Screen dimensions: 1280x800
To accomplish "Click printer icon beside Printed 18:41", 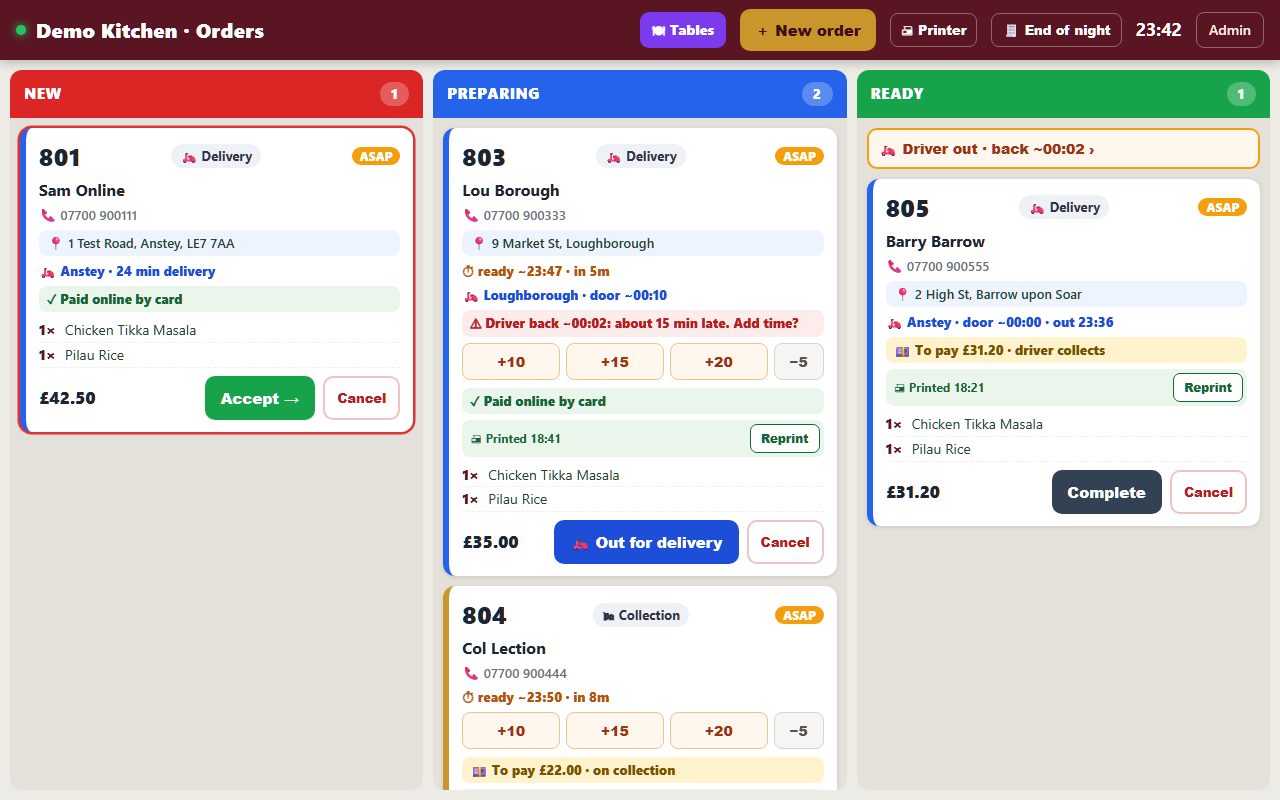I will pos(476,439).
